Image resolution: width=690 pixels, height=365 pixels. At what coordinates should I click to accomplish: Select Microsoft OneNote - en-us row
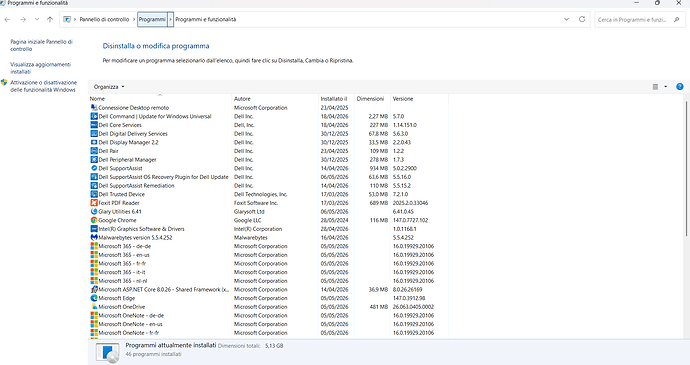(x=268, y=324)
